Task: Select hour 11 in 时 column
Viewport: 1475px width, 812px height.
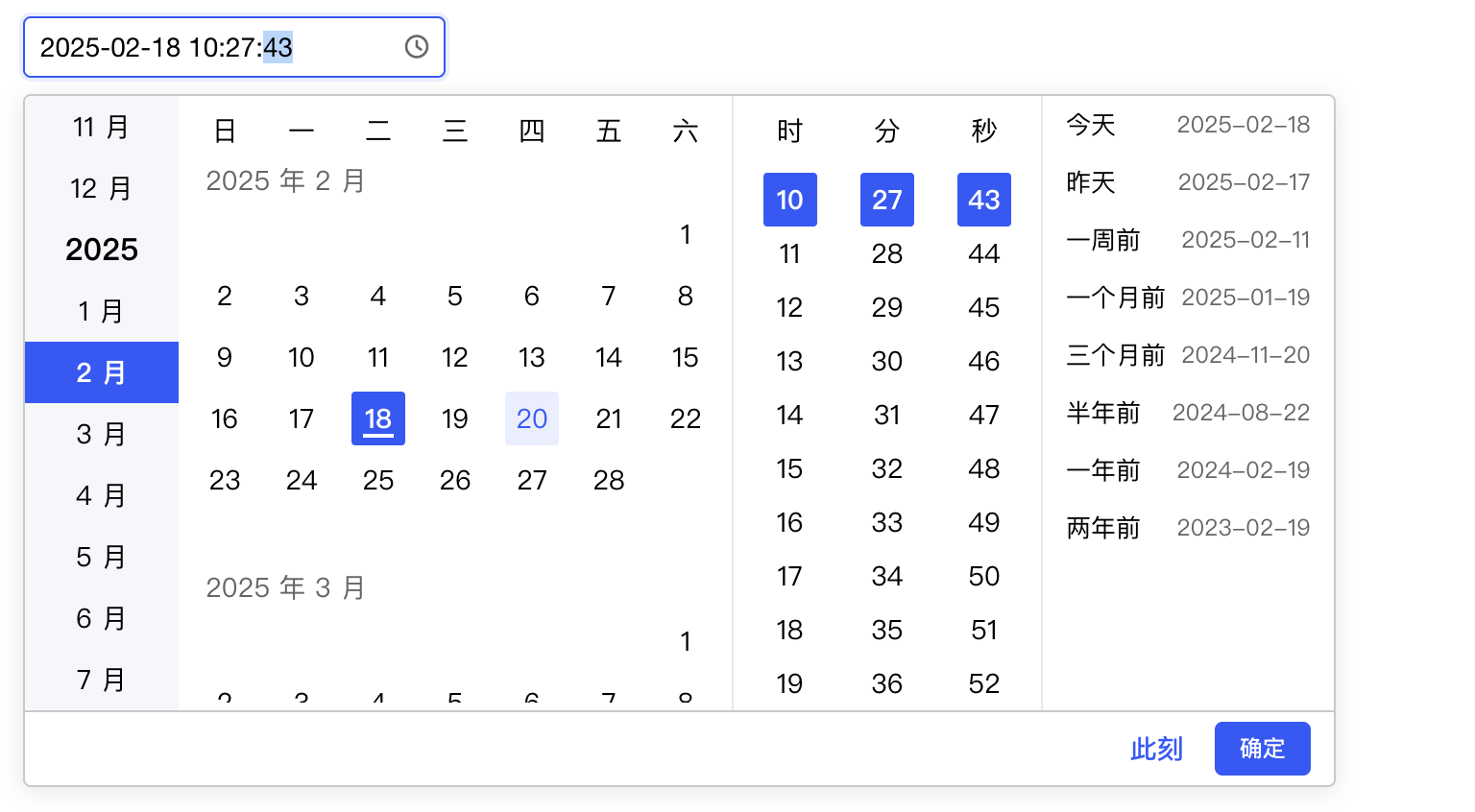Action: [790, 253]
